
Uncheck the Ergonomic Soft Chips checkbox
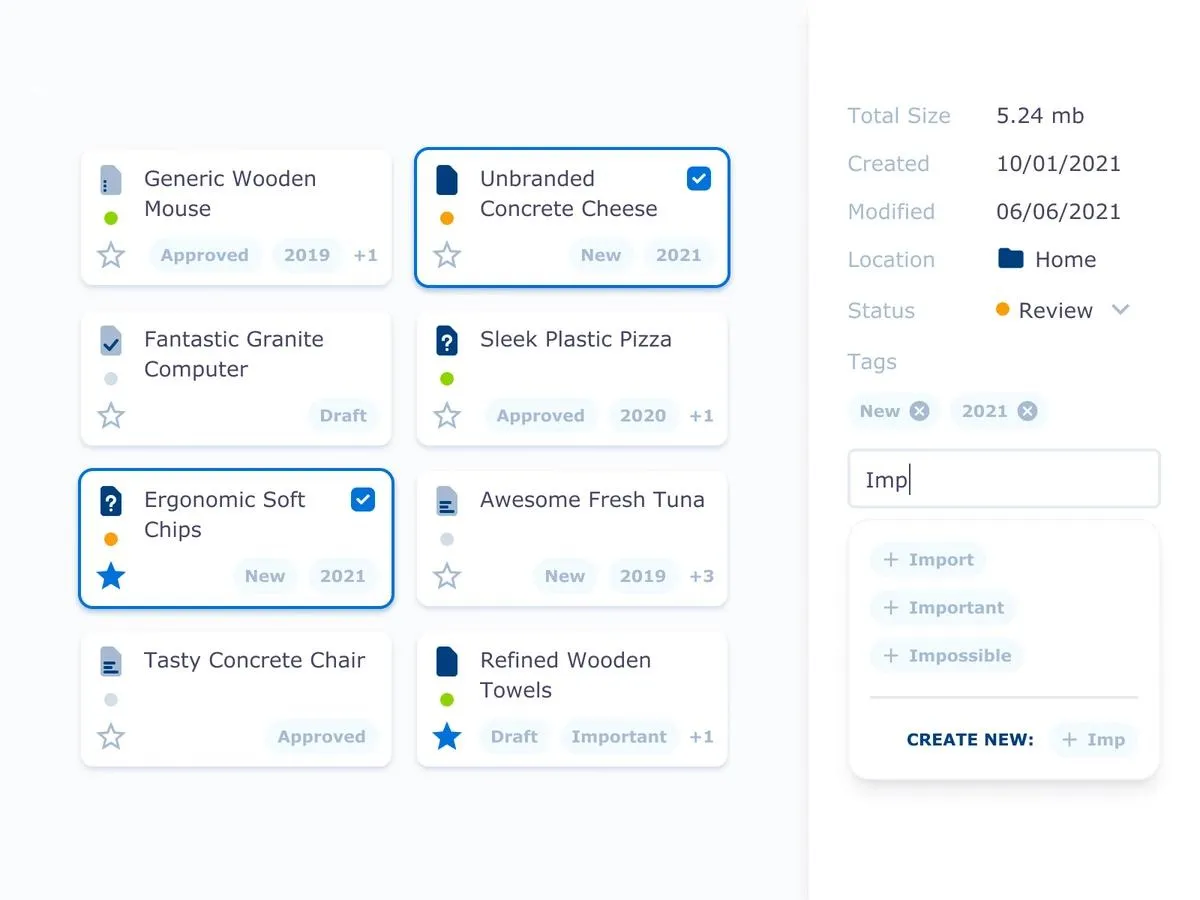[363, 500]
